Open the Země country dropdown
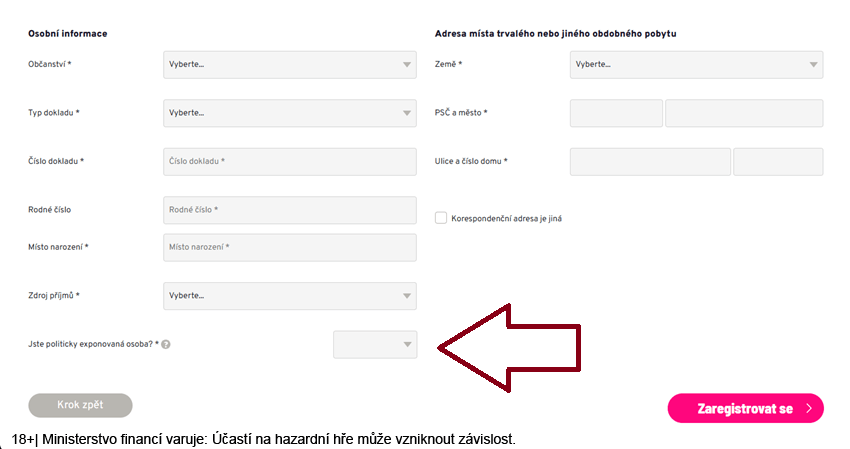 (697, 65)
